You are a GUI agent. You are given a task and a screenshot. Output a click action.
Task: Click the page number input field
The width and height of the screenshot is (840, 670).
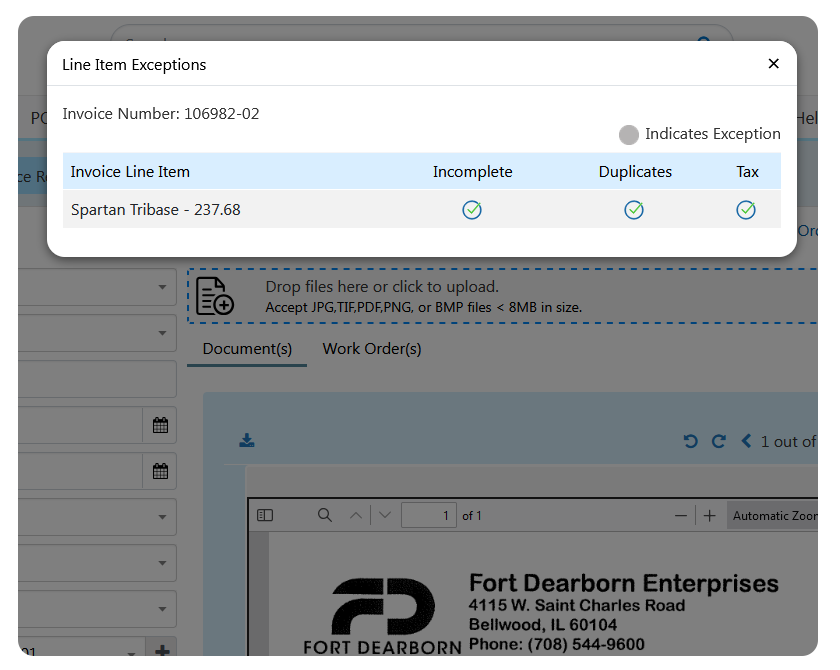click(x=428, y=515)
